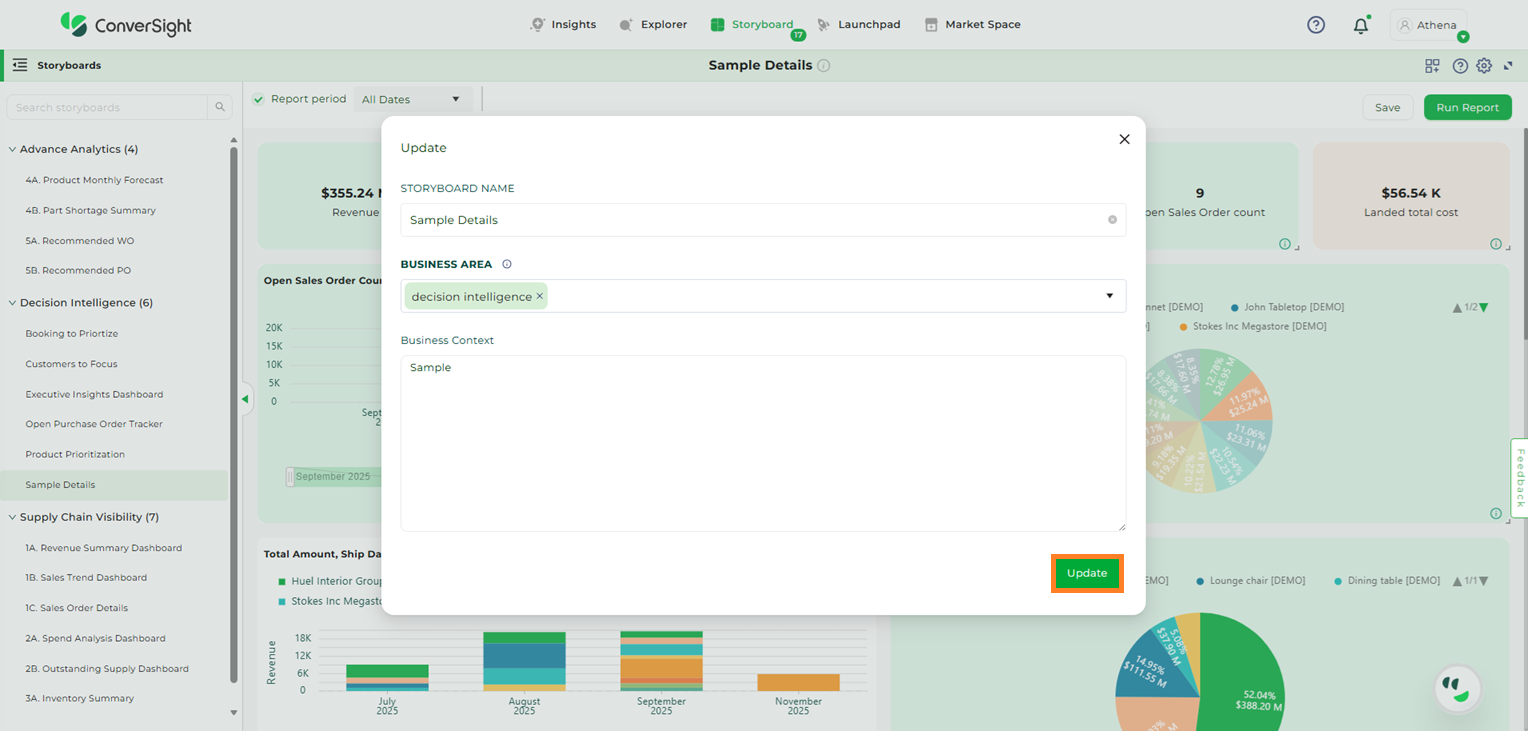
Task: Open the Business Area dropdown arrow
Action: (x=1109, y=296)
